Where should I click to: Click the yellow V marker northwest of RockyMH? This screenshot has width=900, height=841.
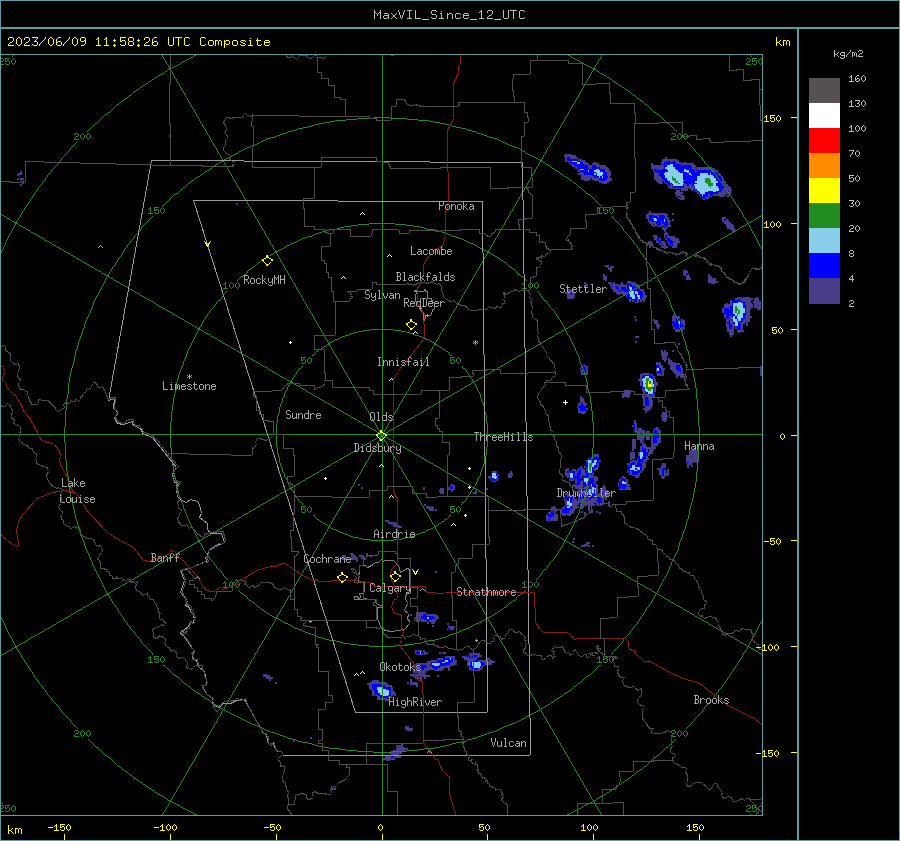tap(208, 244)
